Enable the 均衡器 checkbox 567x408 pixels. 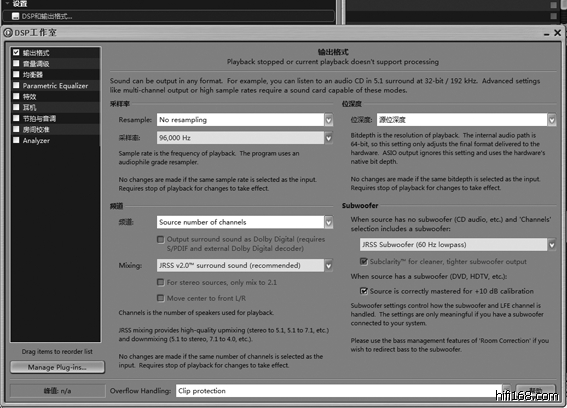[x=16, y=74]
